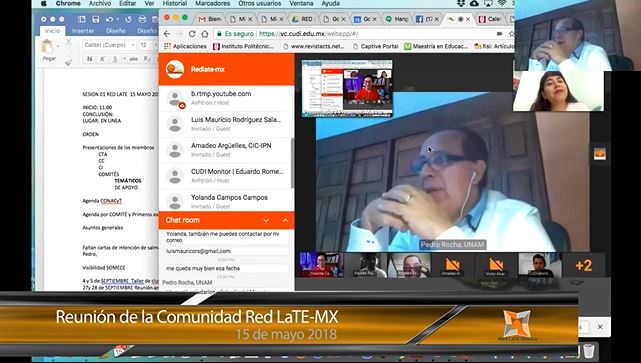Open the Calibri (Cuerpo) font dropdown
The width and height of the screenshot is (641, 363).
[110, 45]
